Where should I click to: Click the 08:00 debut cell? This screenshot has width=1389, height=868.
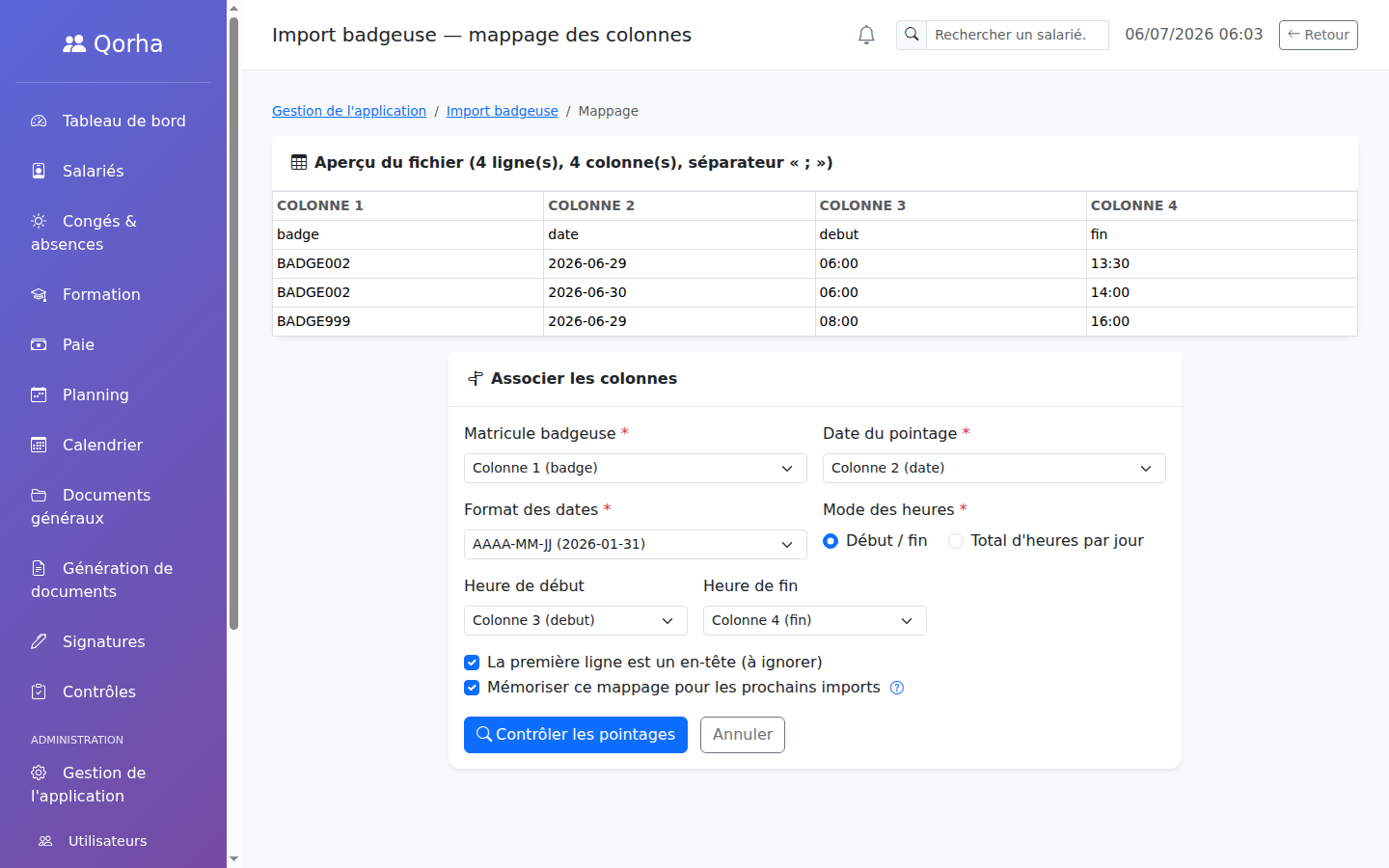950,321
